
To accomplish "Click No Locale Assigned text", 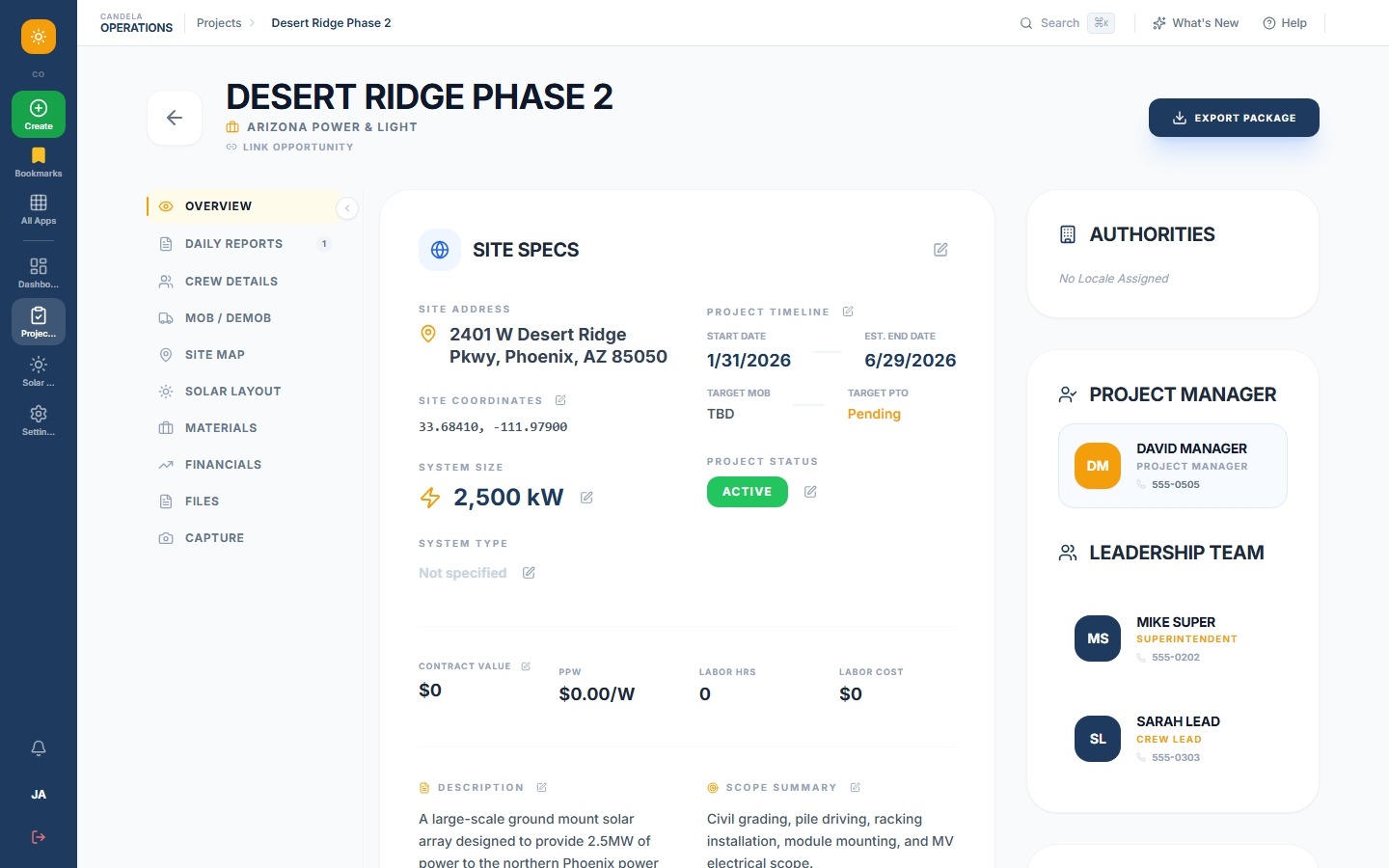I will point(1113,279).
